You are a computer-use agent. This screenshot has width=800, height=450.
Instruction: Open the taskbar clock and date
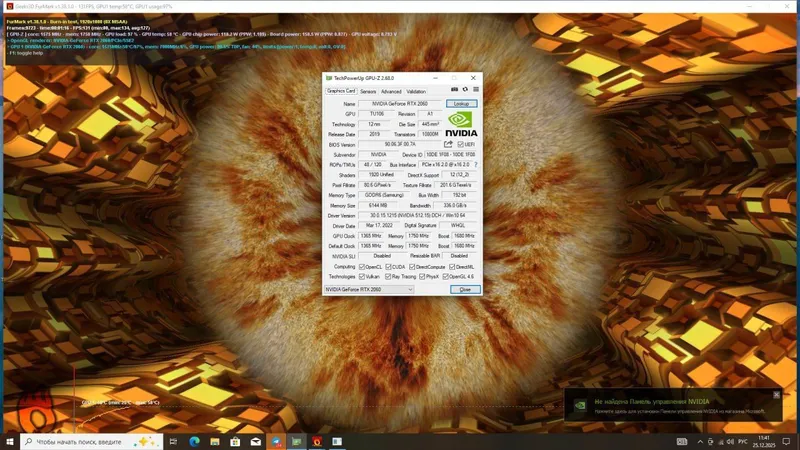(763, 441)
